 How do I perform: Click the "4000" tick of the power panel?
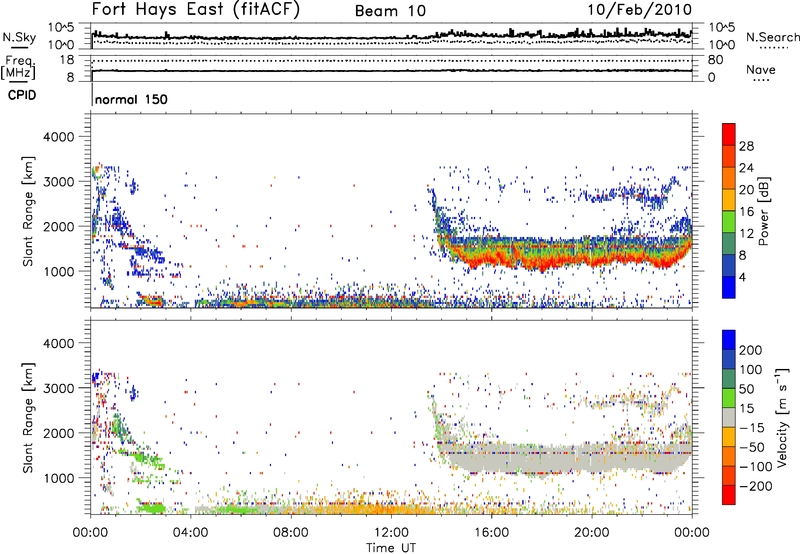(59, 137)
